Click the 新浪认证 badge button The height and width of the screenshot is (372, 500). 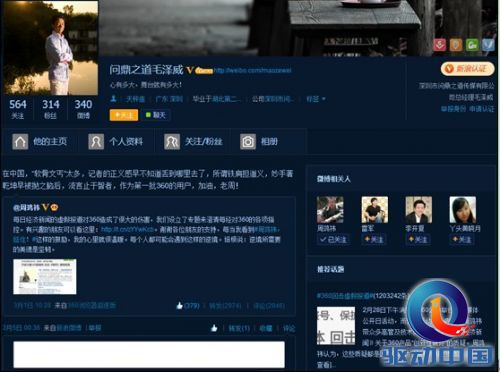tap(467, 69)
